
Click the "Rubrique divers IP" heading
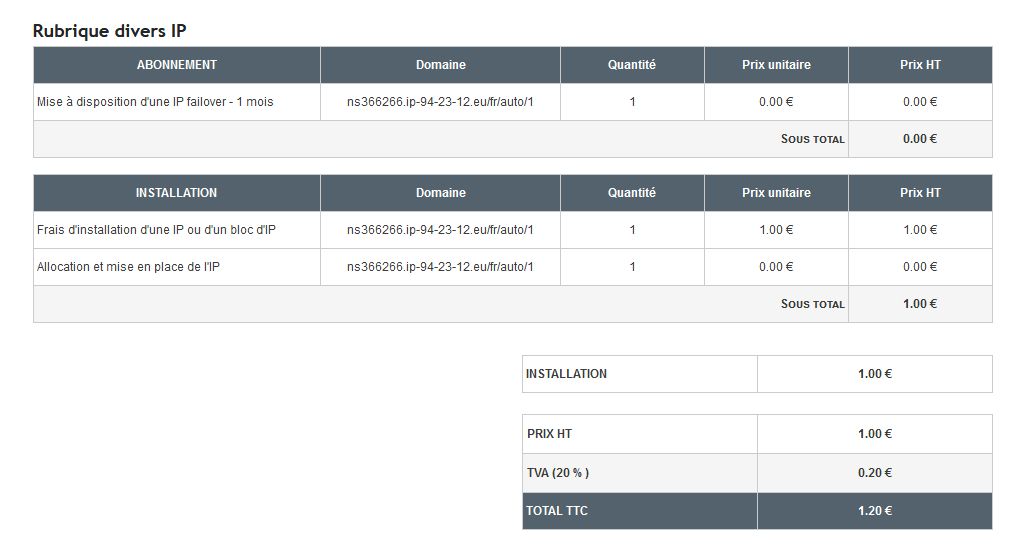(109, 30)
